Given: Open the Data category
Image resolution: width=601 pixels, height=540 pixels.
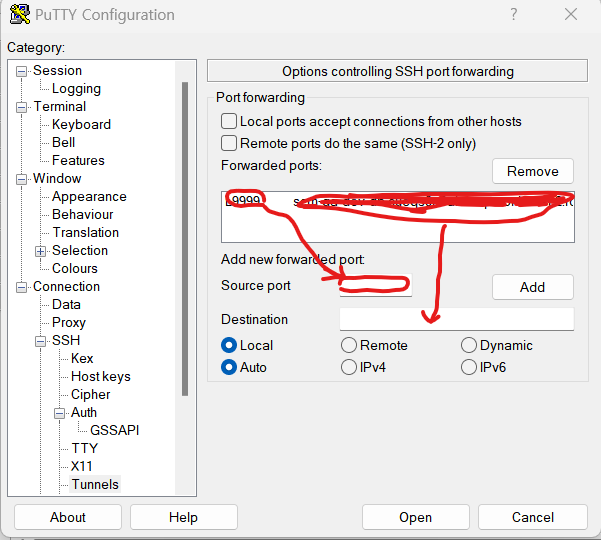Looking at the screenshot, I should click(x=66, y=304).
